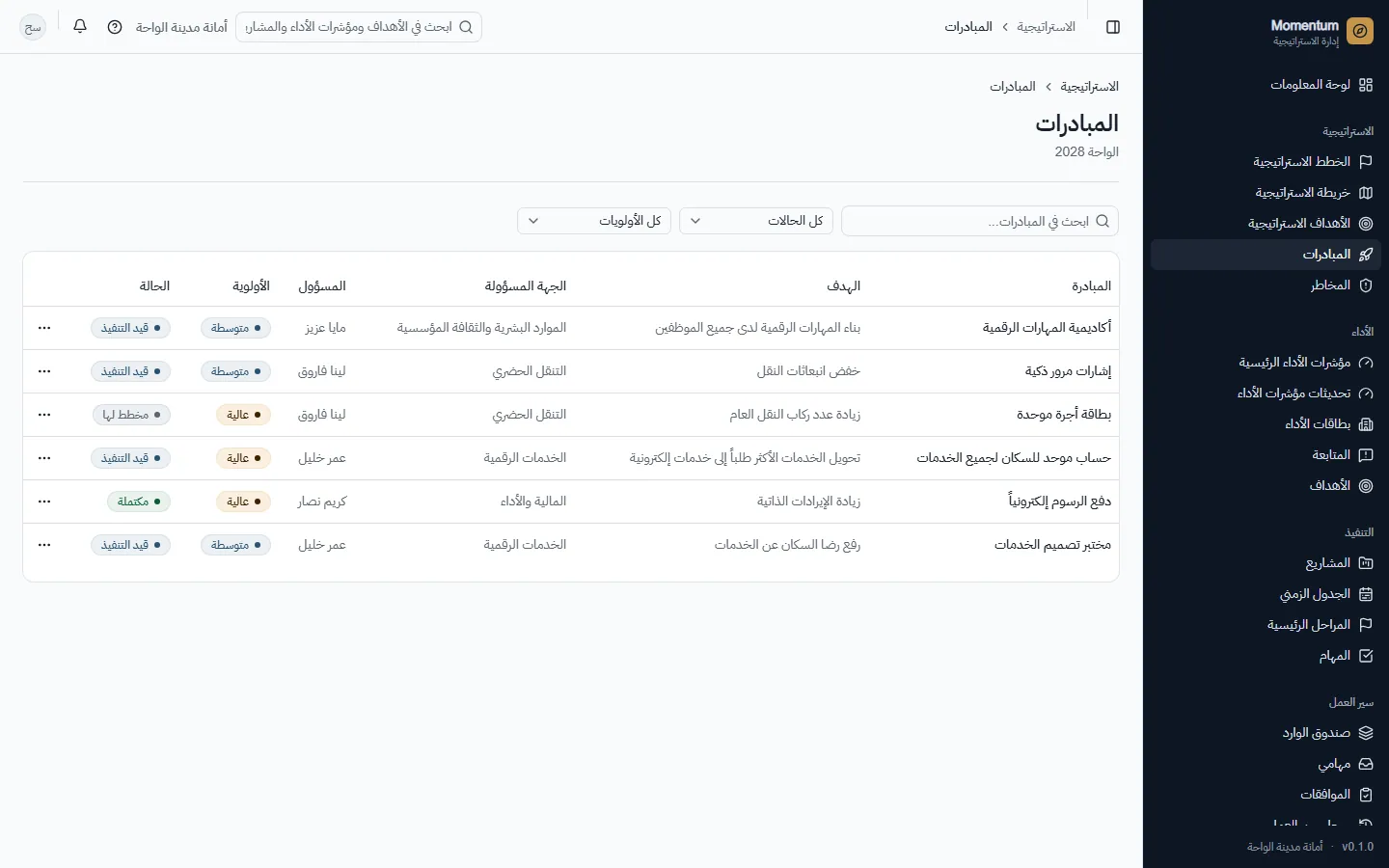Click the كريم نصار owner cell
The image size is (1389, 868).
(x=321, y=502)
